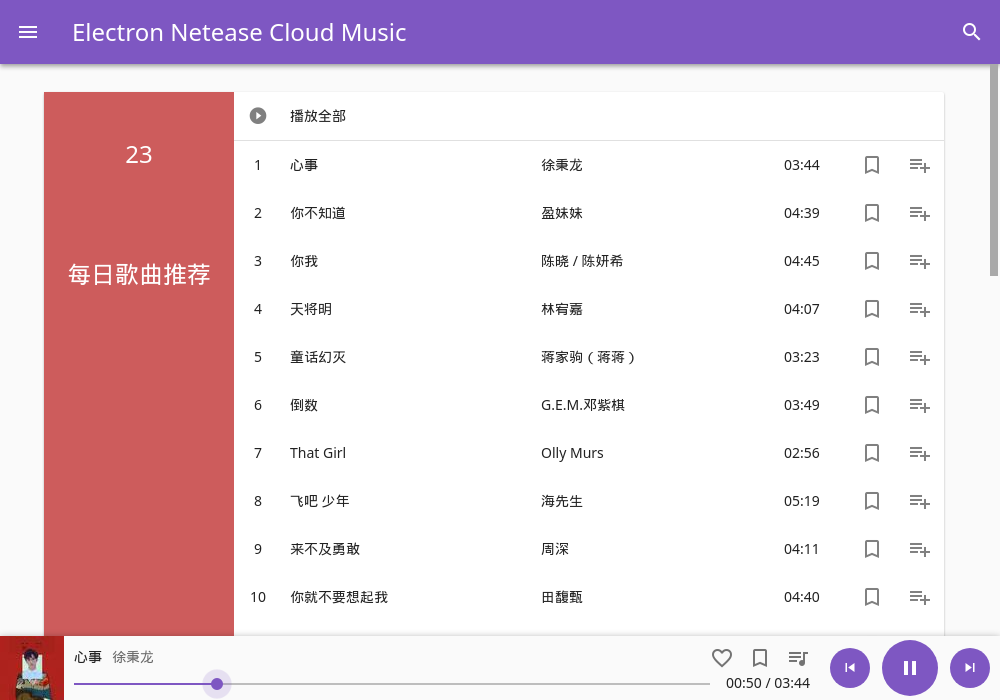Viewport: 1000px width, 700px height.
Task: Select song title 你不知道
Action: coord(318,213)
